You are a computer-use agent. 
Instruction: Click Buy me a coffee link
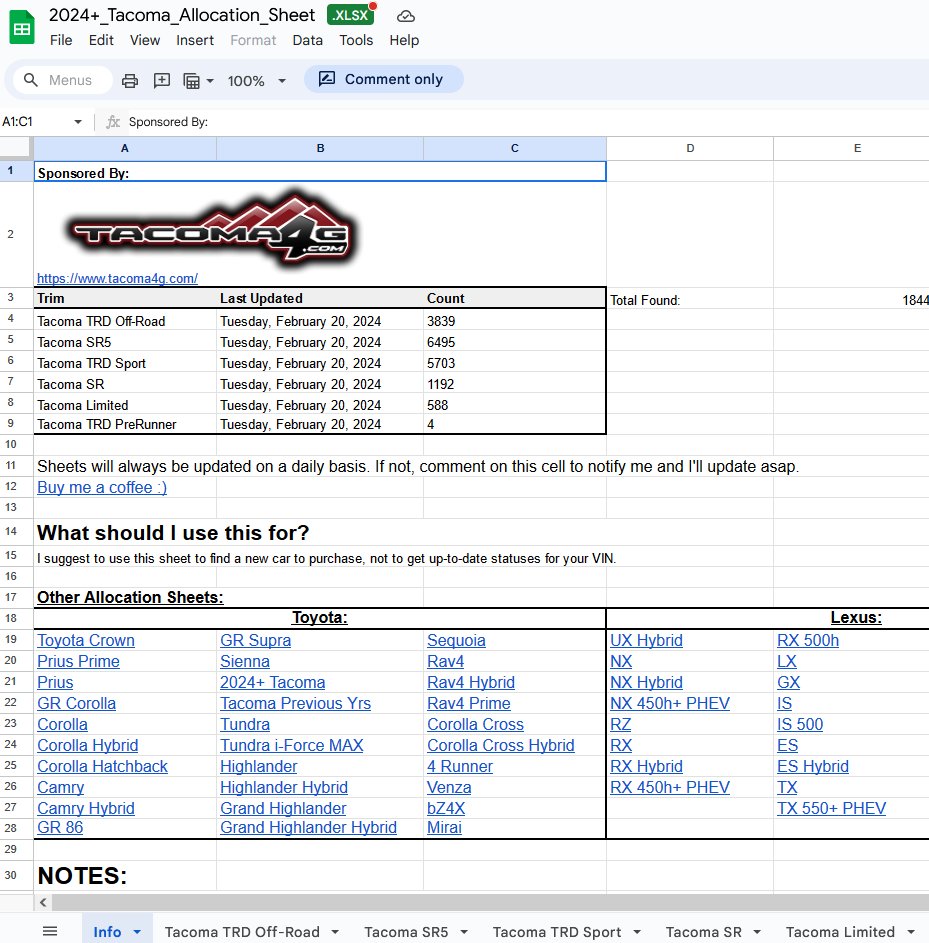[x=102, y=487]
